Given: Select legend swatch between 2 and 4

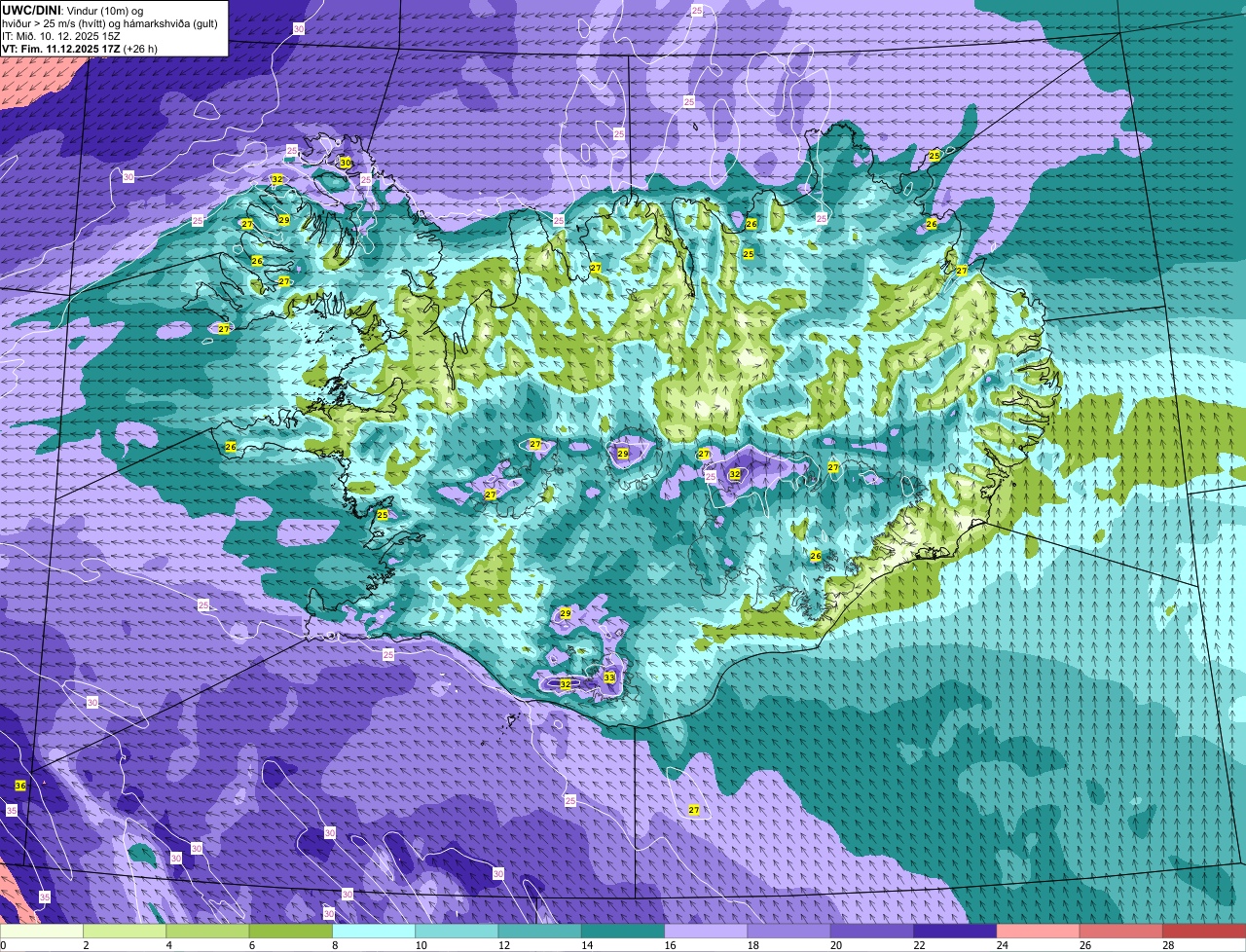Looking at the screenshot, I should (125, 932).
